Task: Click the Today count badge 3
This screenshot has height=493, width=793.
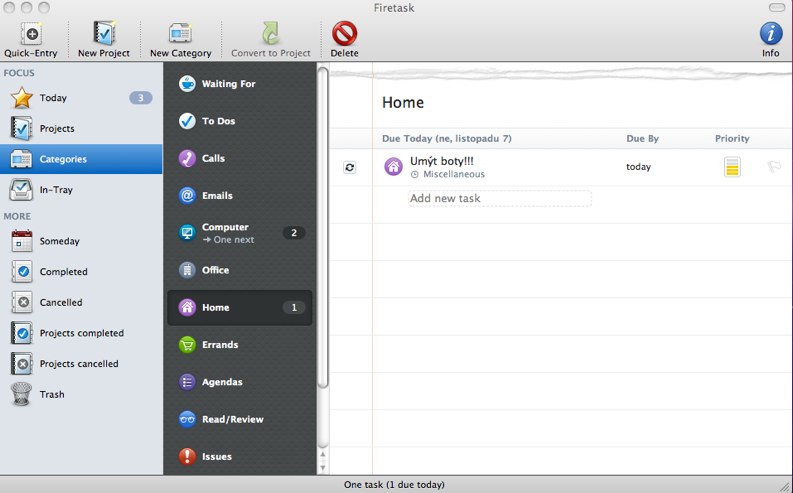Action: click(141, 98)
